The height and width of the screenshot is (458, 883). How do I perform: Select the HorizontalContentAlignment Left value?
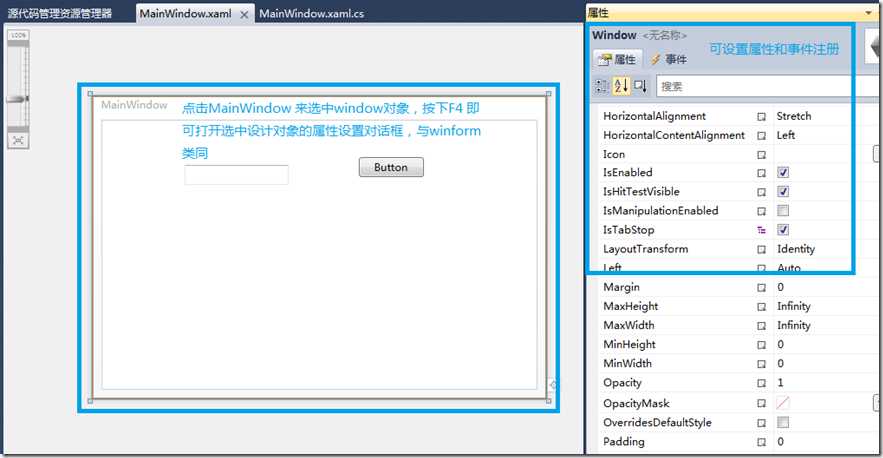click(786, 135)
